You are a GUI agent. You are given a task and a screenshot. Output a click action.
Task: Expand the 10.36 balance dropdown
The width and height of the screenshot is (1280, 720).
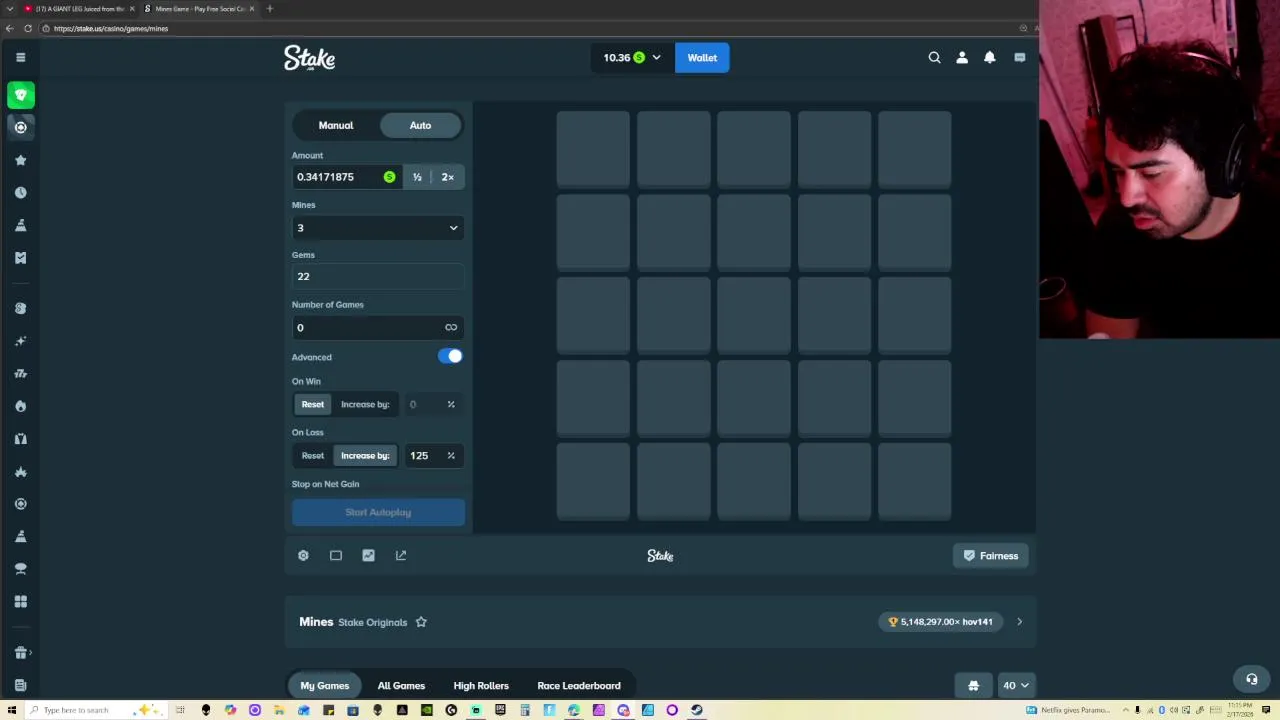point(631,58)
